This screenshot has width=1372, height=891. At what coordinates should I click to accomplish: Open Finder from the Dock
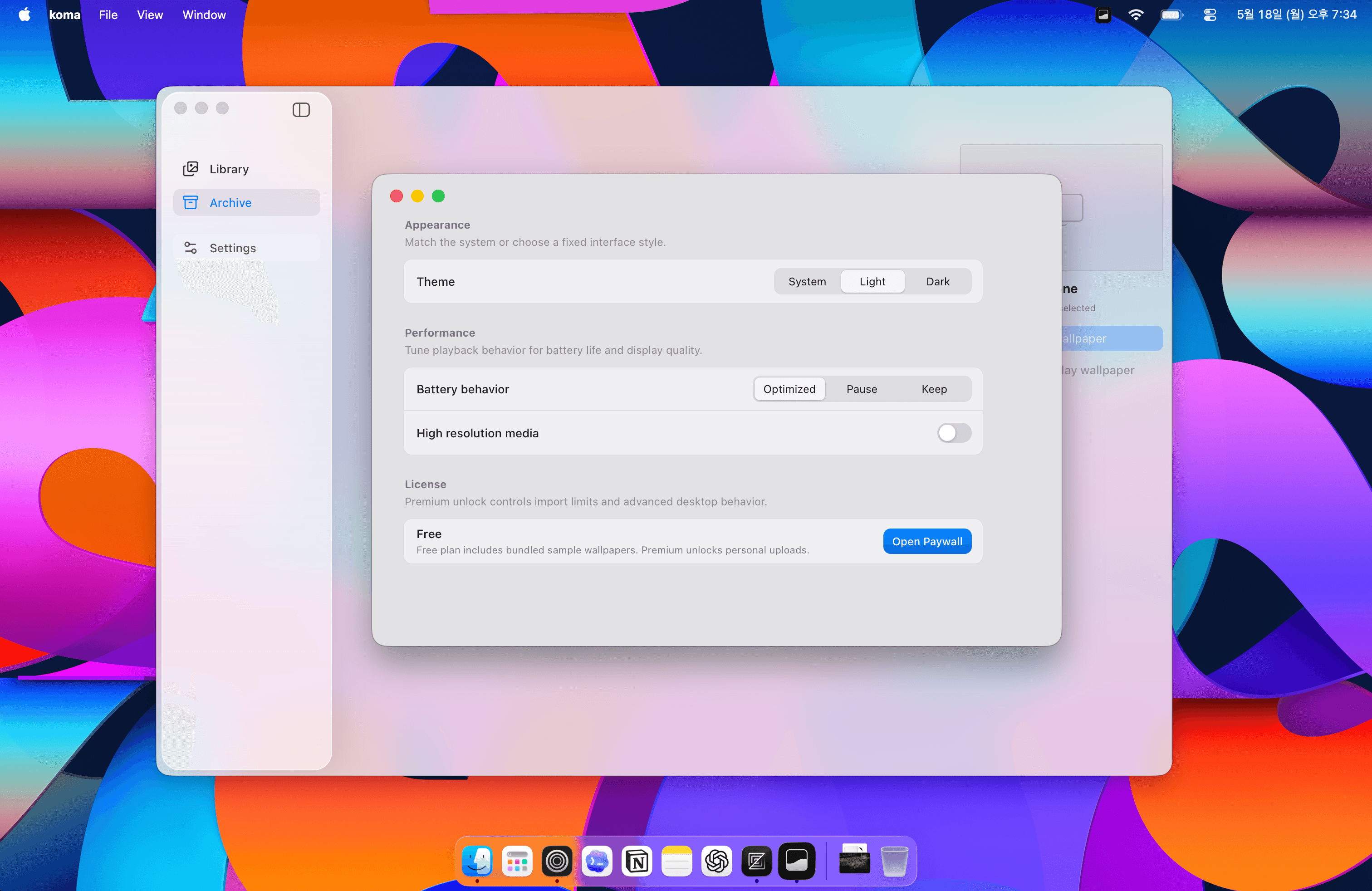477,861
